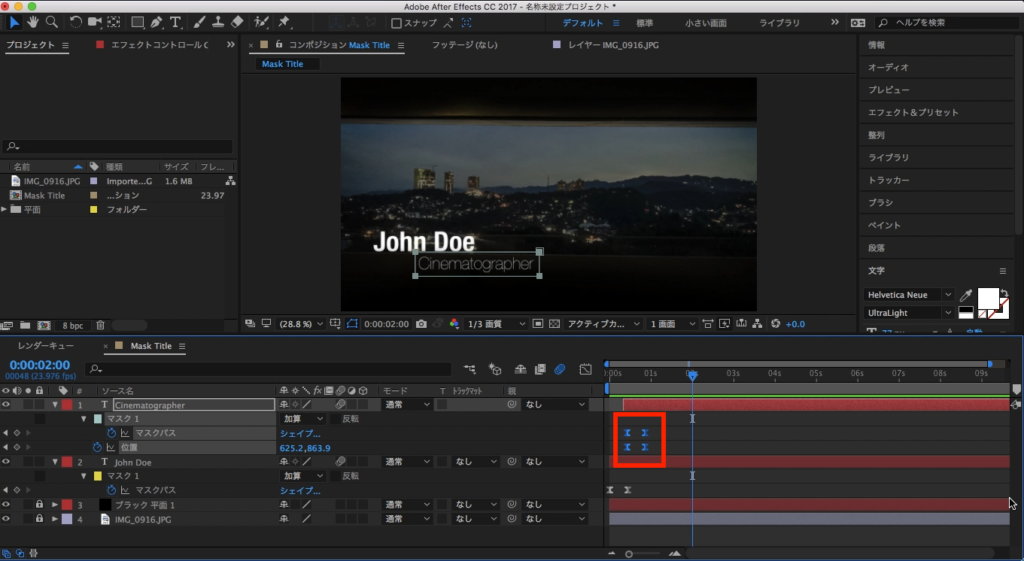
Task: Select the Zoom magnifier tool
Action: click(x=51, y=21)
